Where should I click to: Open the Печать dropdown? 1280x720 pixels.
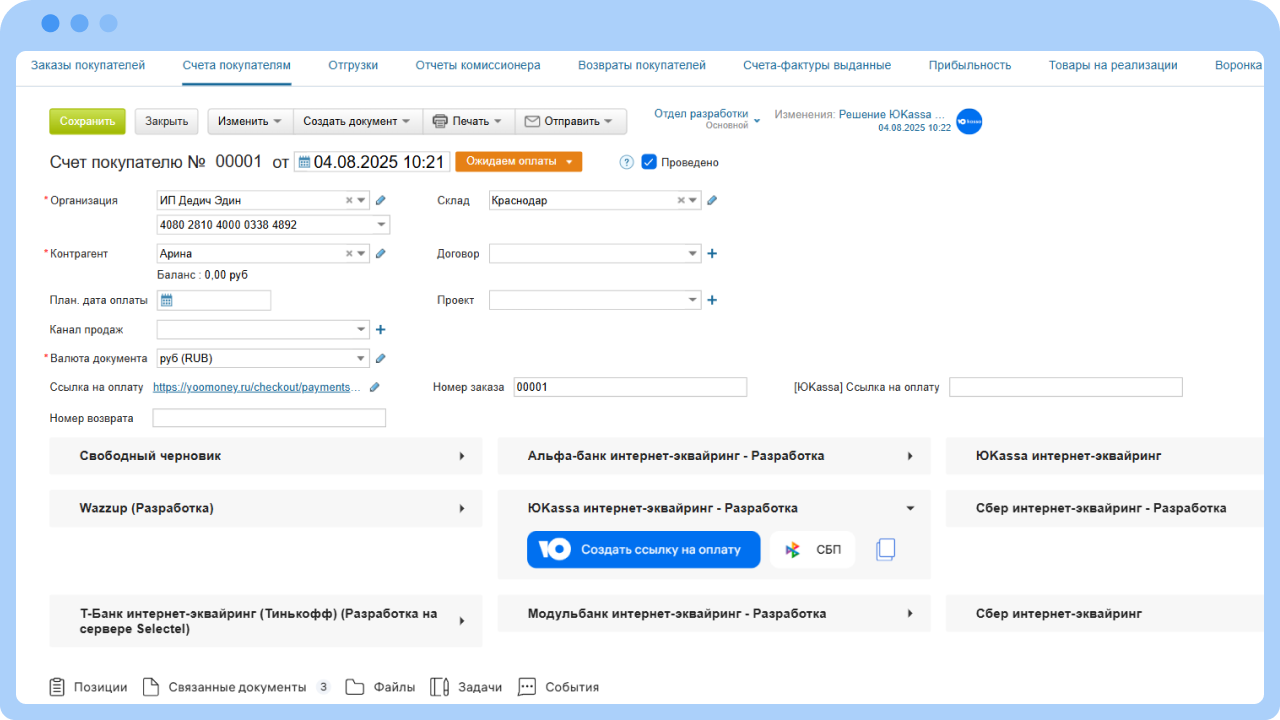[x=468, y=121]
